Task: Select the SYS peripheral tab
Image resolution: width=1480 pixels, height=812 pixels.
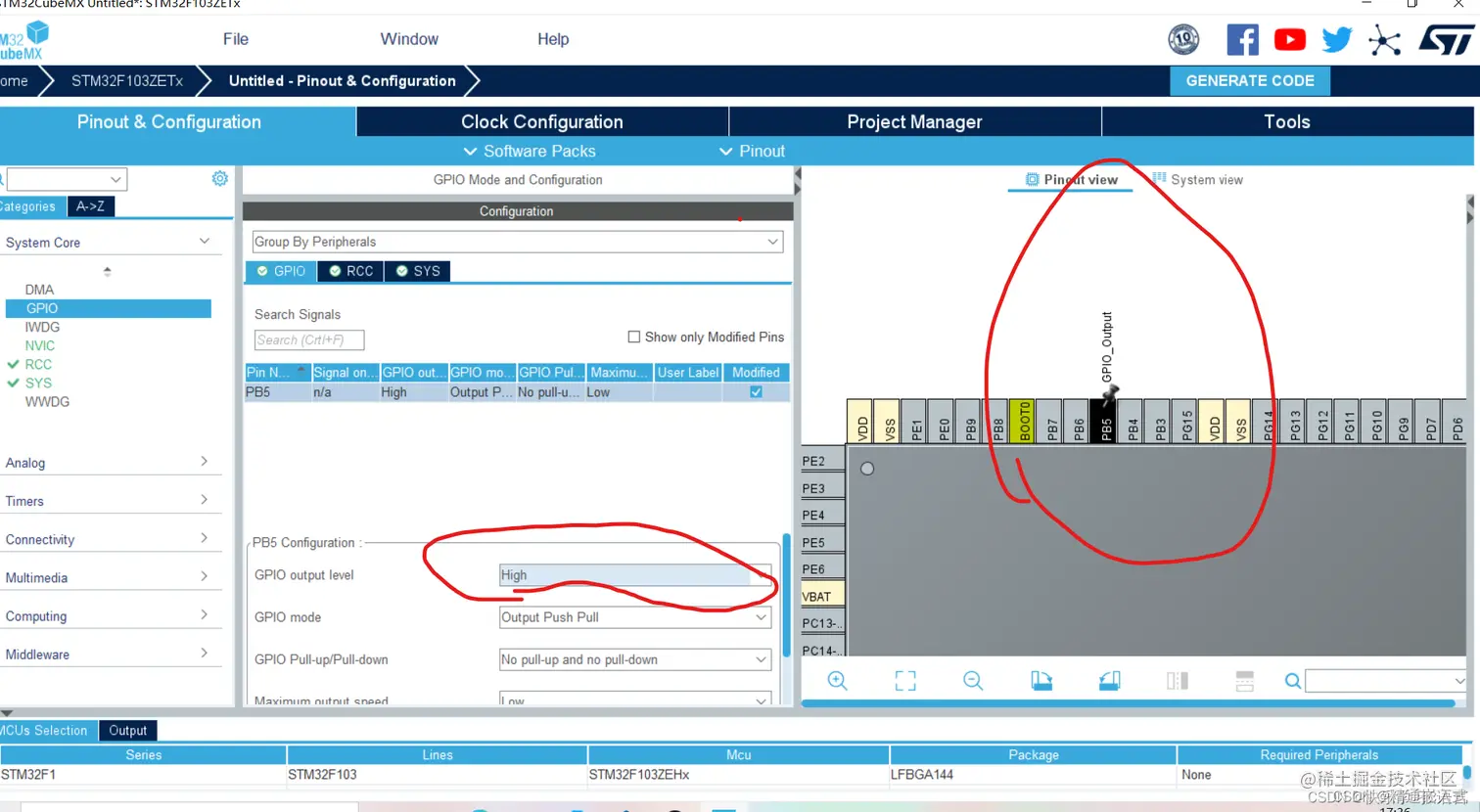Action: tap(417, 271)
